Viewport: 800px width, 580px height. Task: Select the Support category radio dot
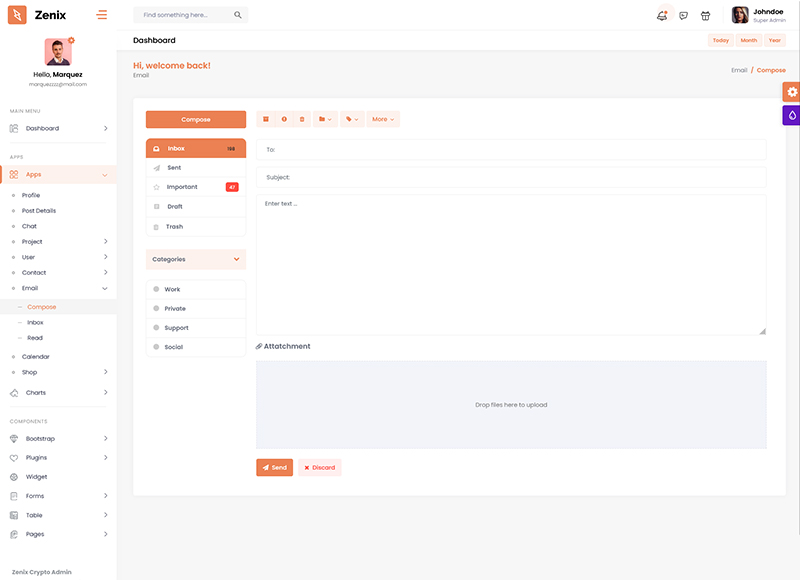[x=156, y=328]
